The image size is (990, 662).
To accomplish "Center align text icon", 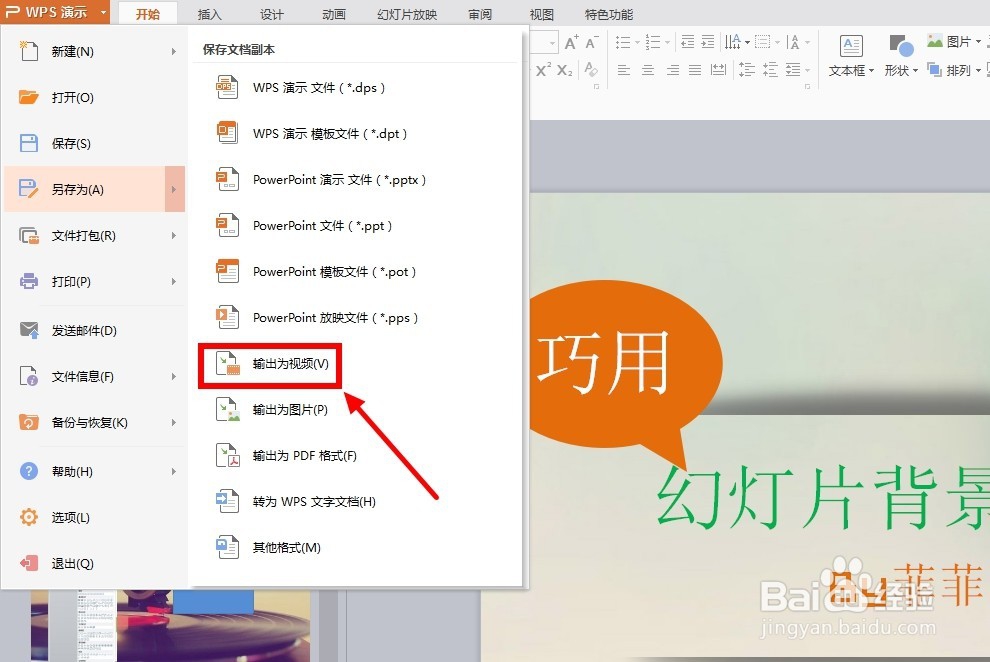I will 648,70.
